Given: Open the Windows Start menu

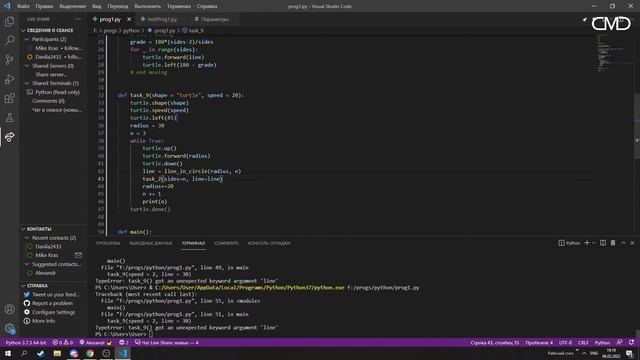Looking at the screenshot, I should tap(8, 353).
